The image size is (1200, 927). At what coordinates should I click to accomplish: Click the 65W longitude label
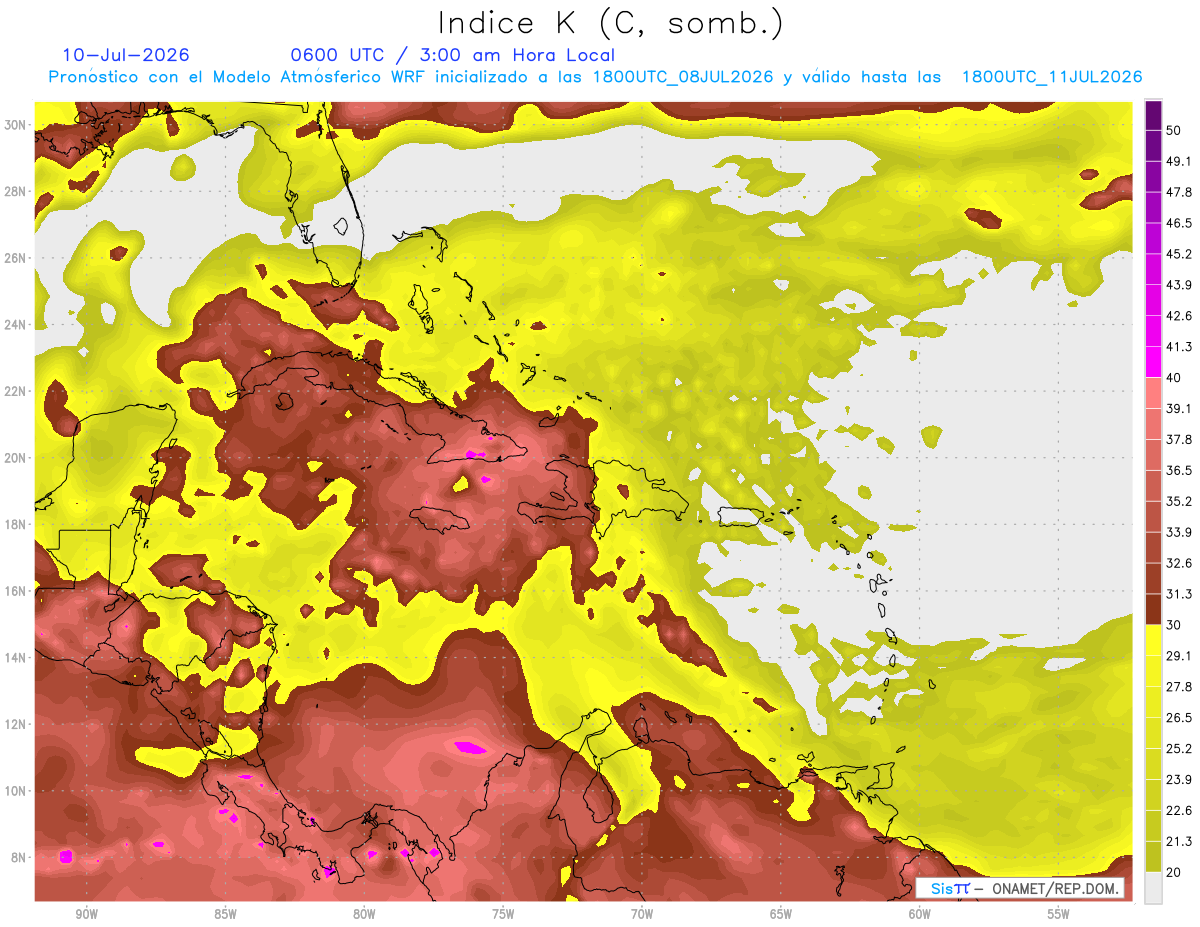pyautogui.click(x=781, y=914)
